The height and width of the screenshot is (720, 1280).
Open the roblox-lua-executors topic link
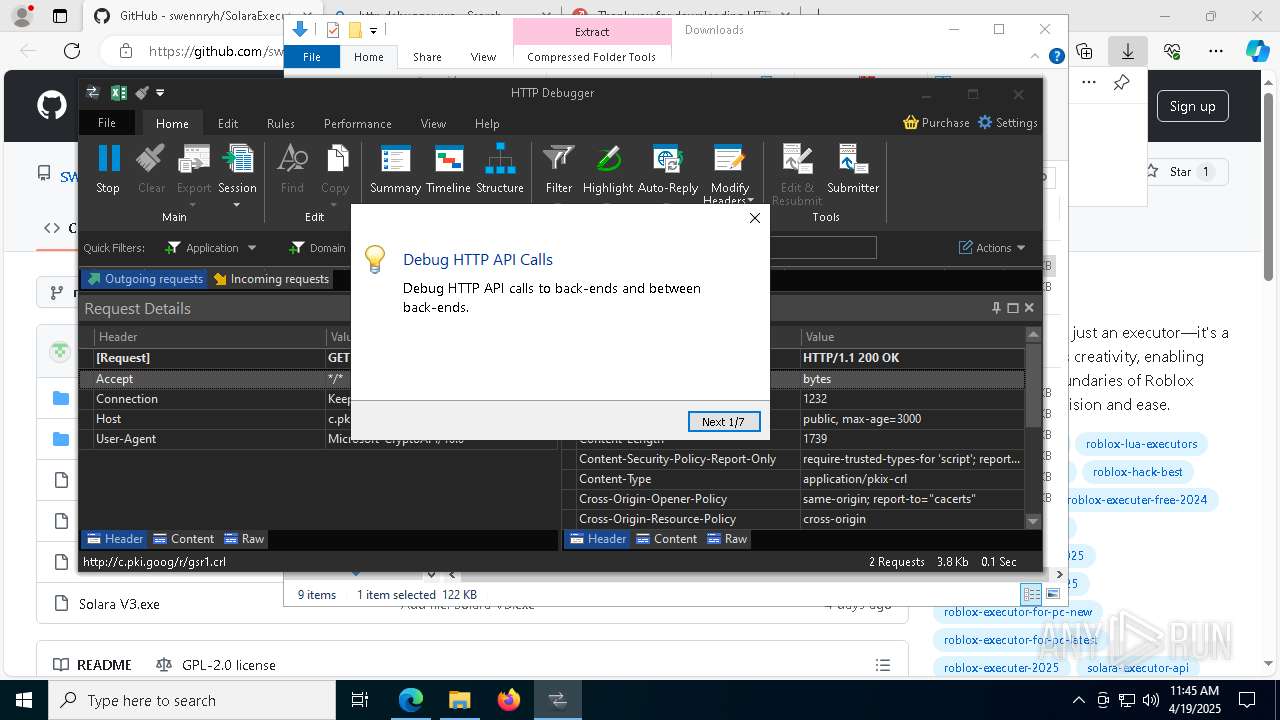tap(1141, 444)
